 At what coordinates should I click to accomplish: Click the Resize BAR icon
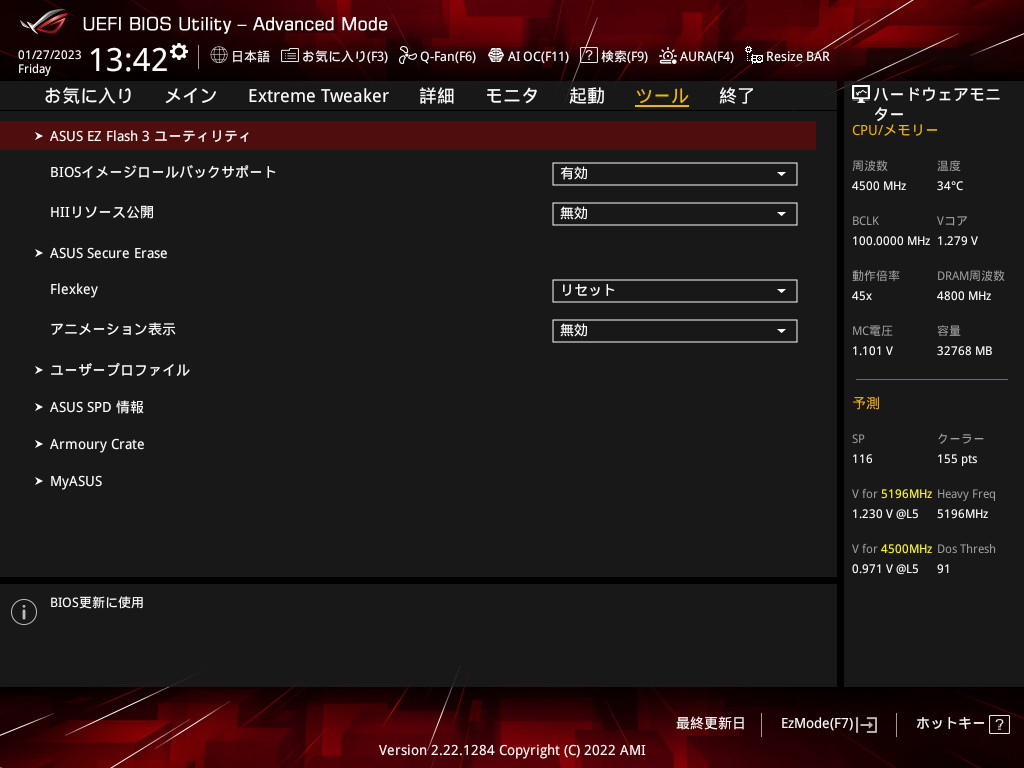(x=754, y=56)
